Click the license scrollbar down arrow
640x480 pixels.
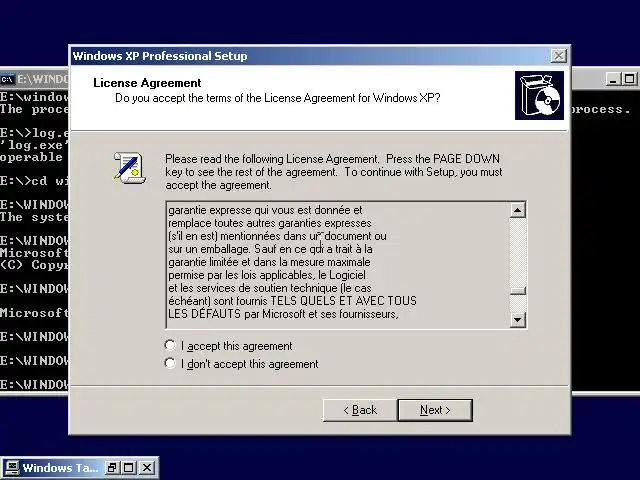click(518, 320)
